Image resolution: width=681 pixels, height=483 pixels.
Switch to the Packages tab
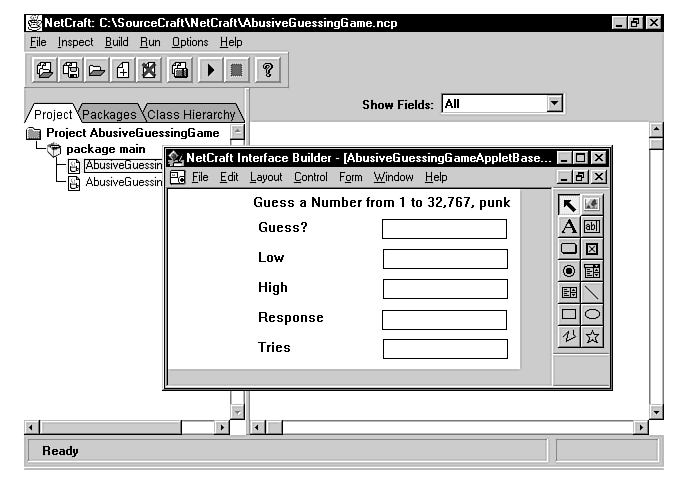[x=109, y=114]
